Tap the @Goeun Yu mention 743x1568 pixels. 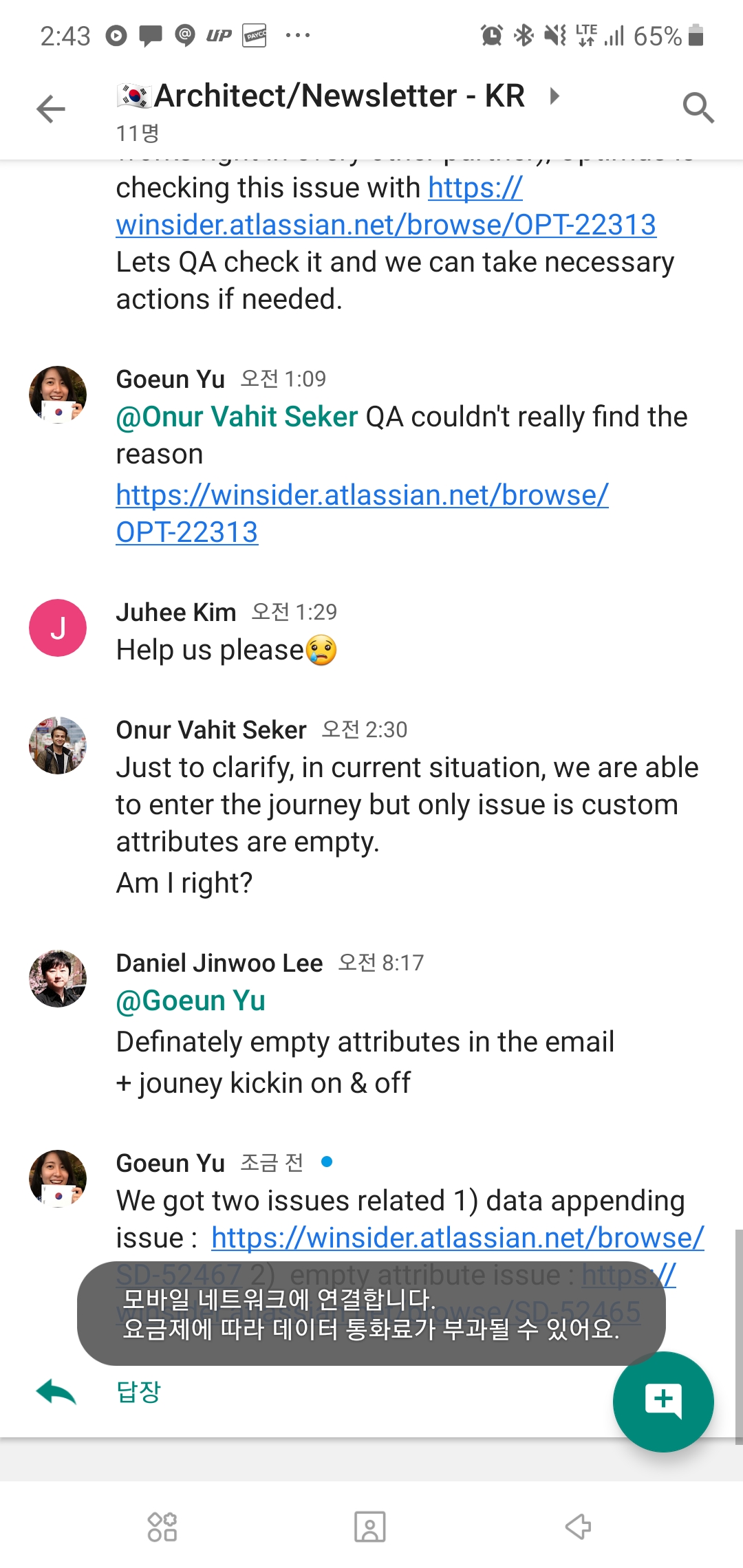point(191,1001)
